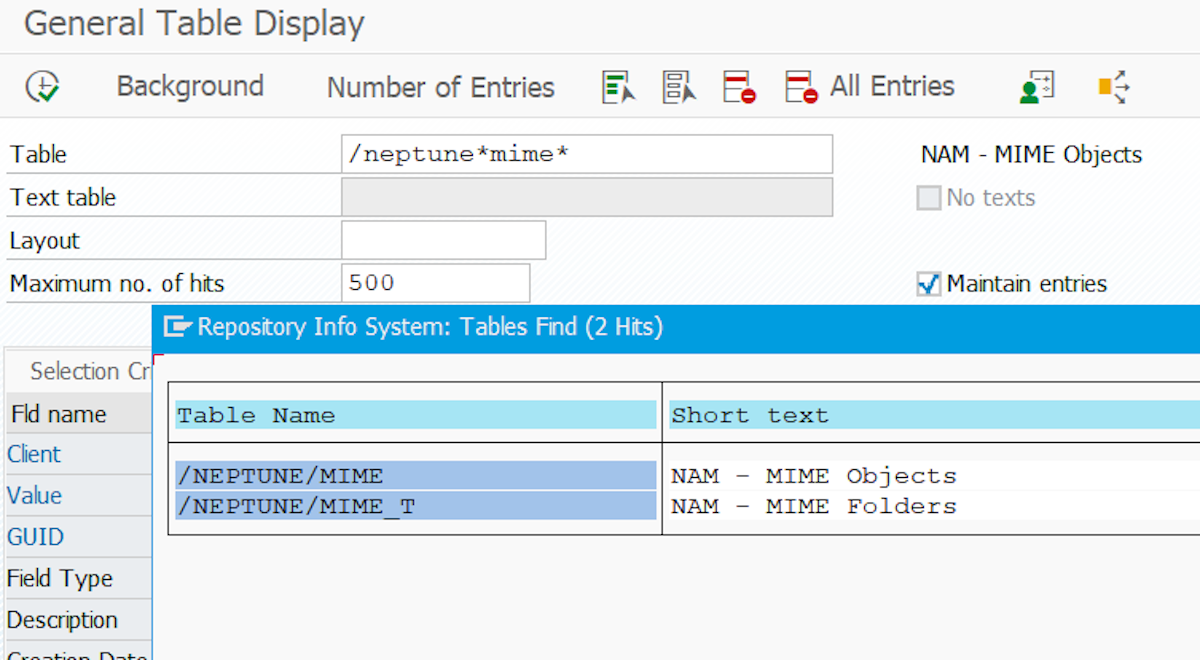Image resolution: width=1200 pixels, height=660 pixels.
Task: Select the GUID field name row
Action: click(x=36, y=537)
